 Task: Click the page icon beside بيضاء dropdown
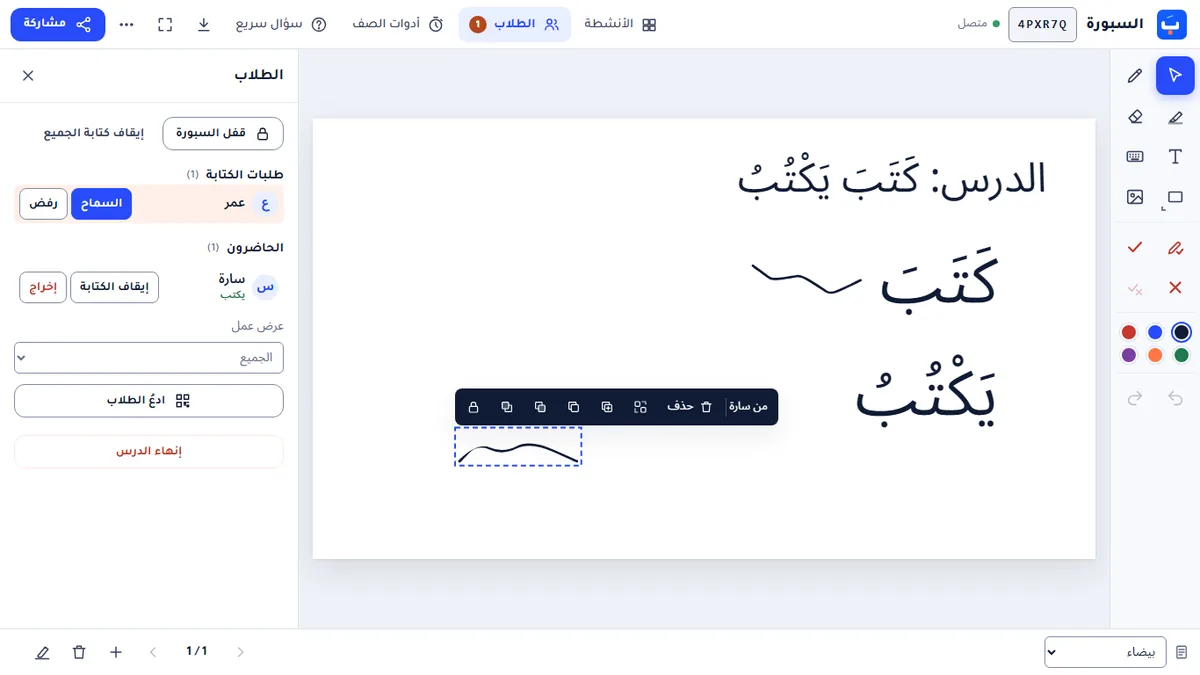[x=1181, y=652]
